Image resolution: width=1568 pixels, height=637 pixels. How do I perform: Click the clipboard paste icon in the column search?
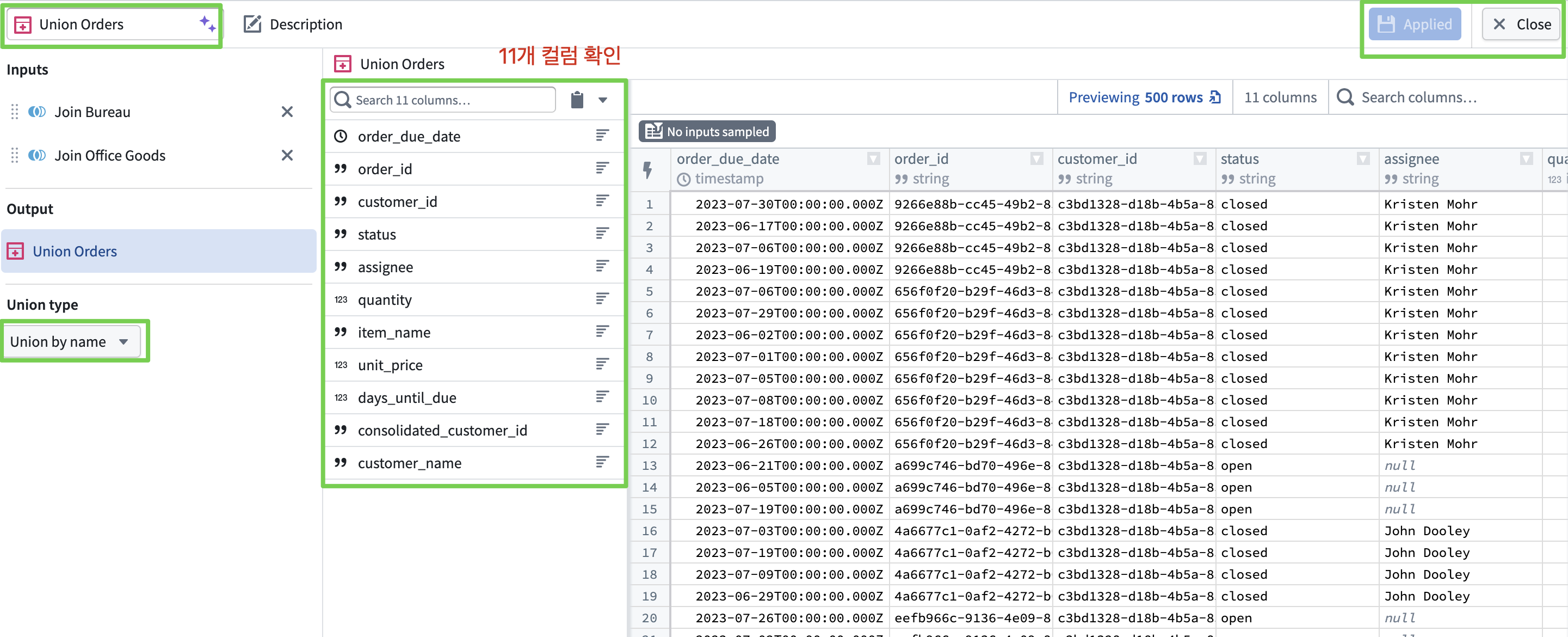576,100
